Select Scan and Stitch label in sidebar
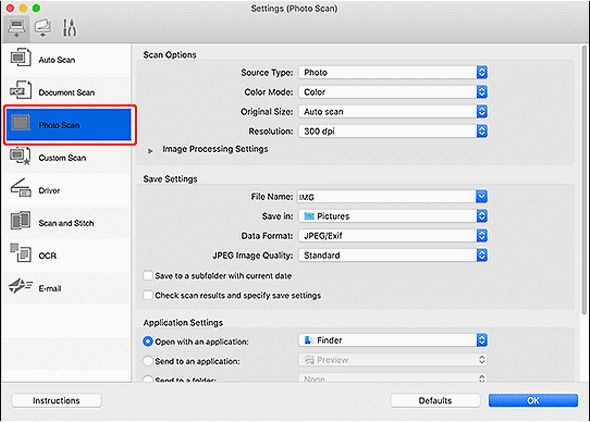 pos(66,223)
